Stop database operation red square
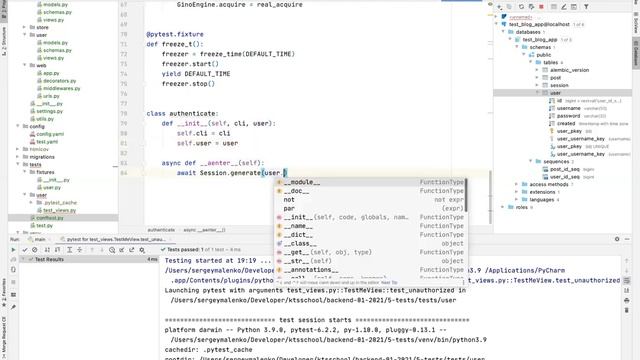Screen dimensions: 640x360 (x=541, y=7)
